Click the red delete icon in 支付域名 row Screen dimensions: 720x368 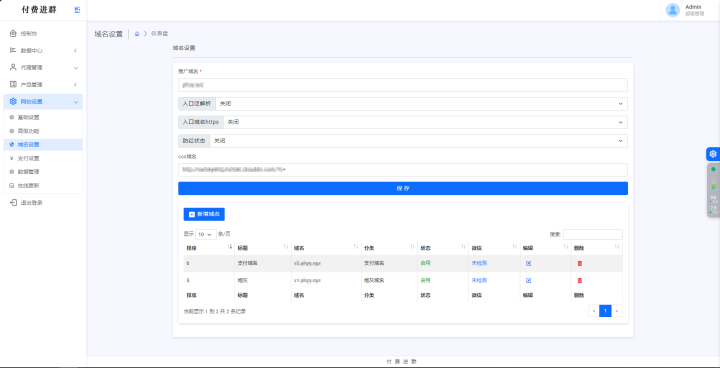pos(579,263)
